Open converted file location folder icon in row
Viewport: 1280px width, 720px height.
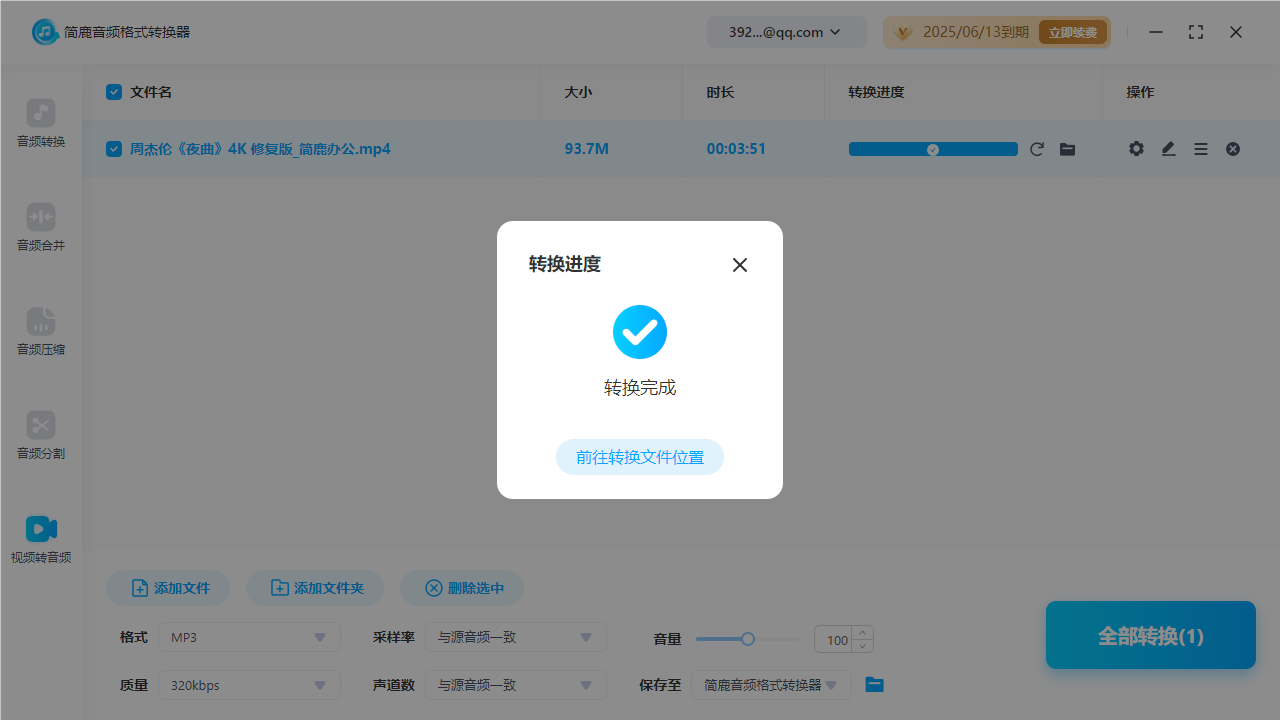pyautogui.click(x=1067, y=148)
